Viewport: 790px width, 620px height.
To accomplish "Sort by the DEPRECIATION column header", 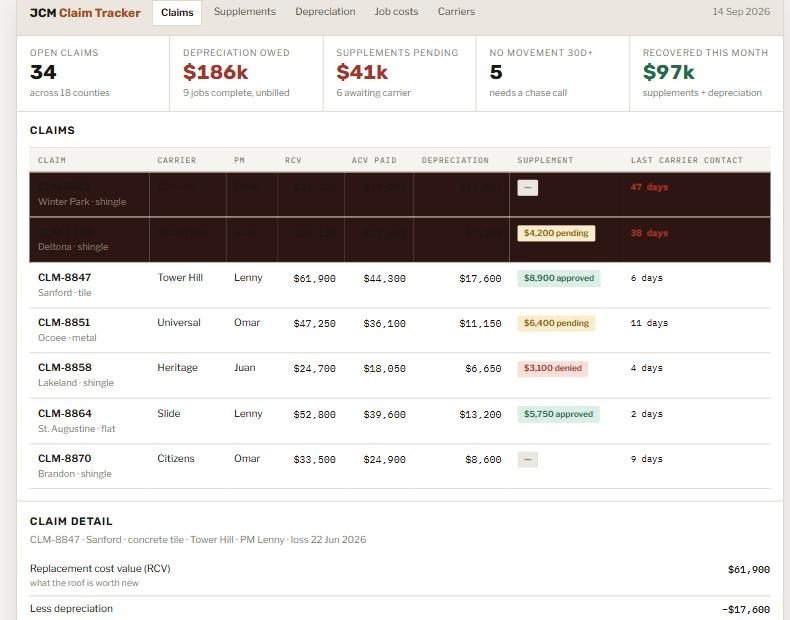I will (455, 160).
